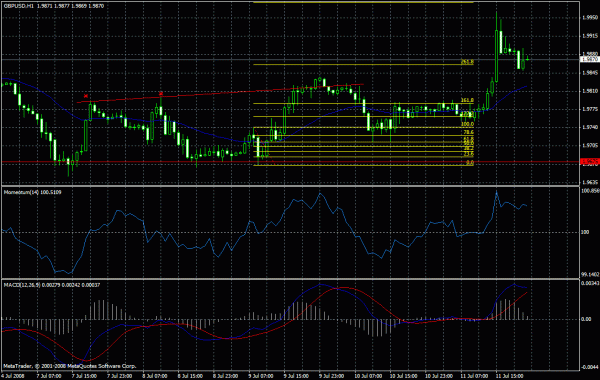Click the MACD scale value 0.00
Screen dimensions: 600x380
(x=586, y=319)
